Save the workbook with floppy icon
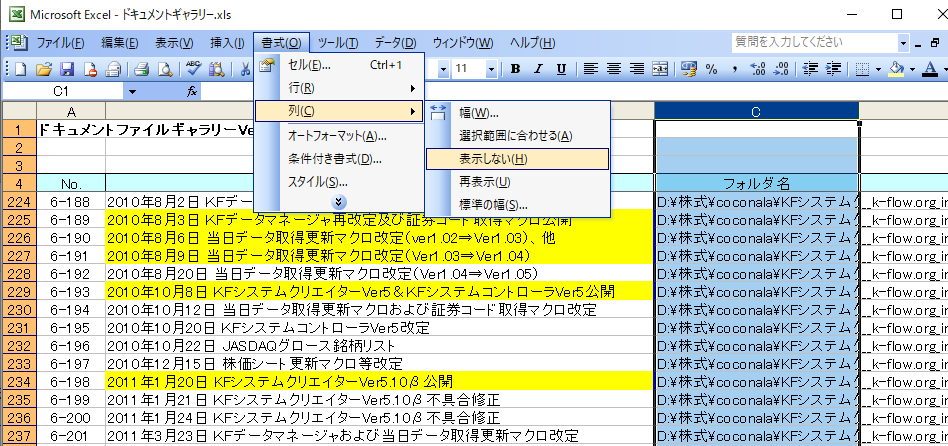 pos(67,69)
